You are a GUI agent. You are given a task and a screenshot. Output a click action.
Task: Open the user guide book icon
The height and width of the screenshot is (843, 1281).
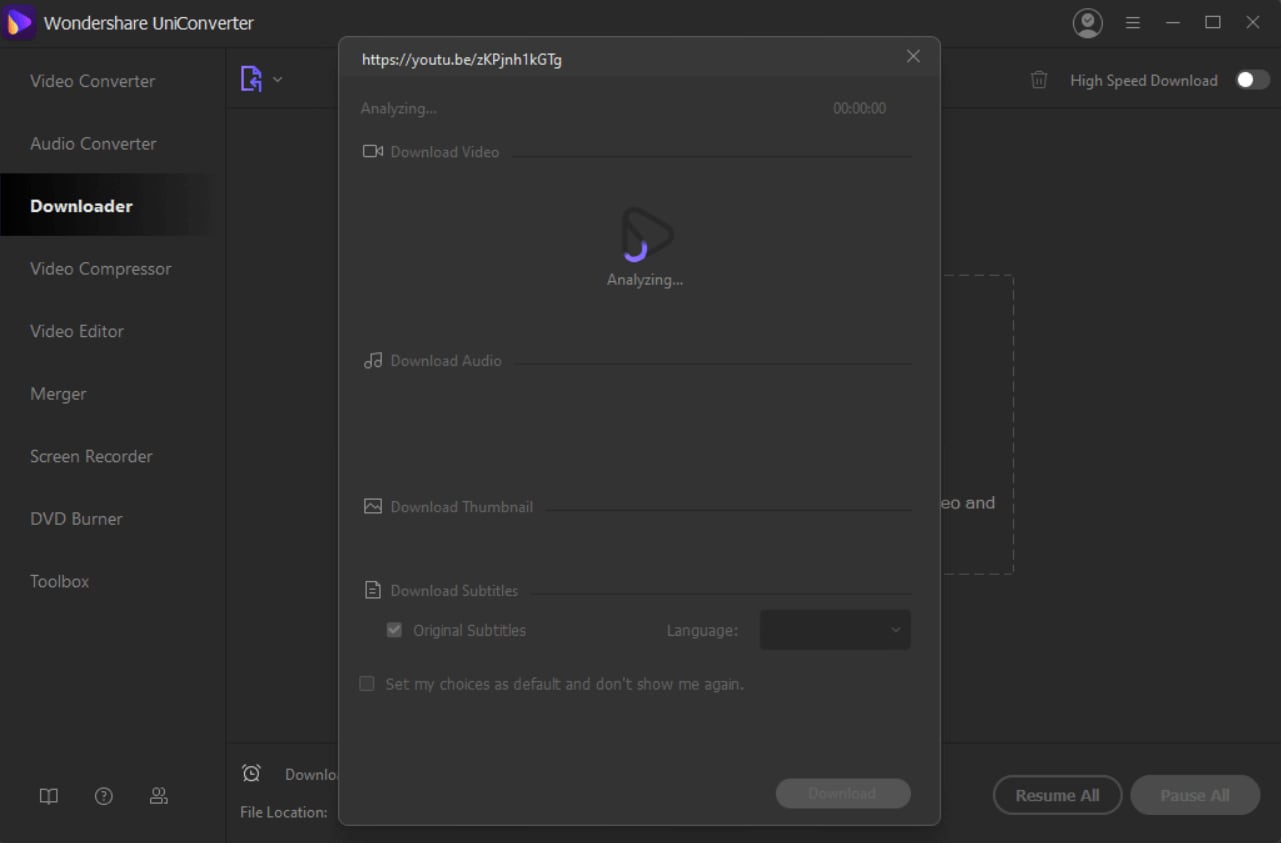coord(49,796)
